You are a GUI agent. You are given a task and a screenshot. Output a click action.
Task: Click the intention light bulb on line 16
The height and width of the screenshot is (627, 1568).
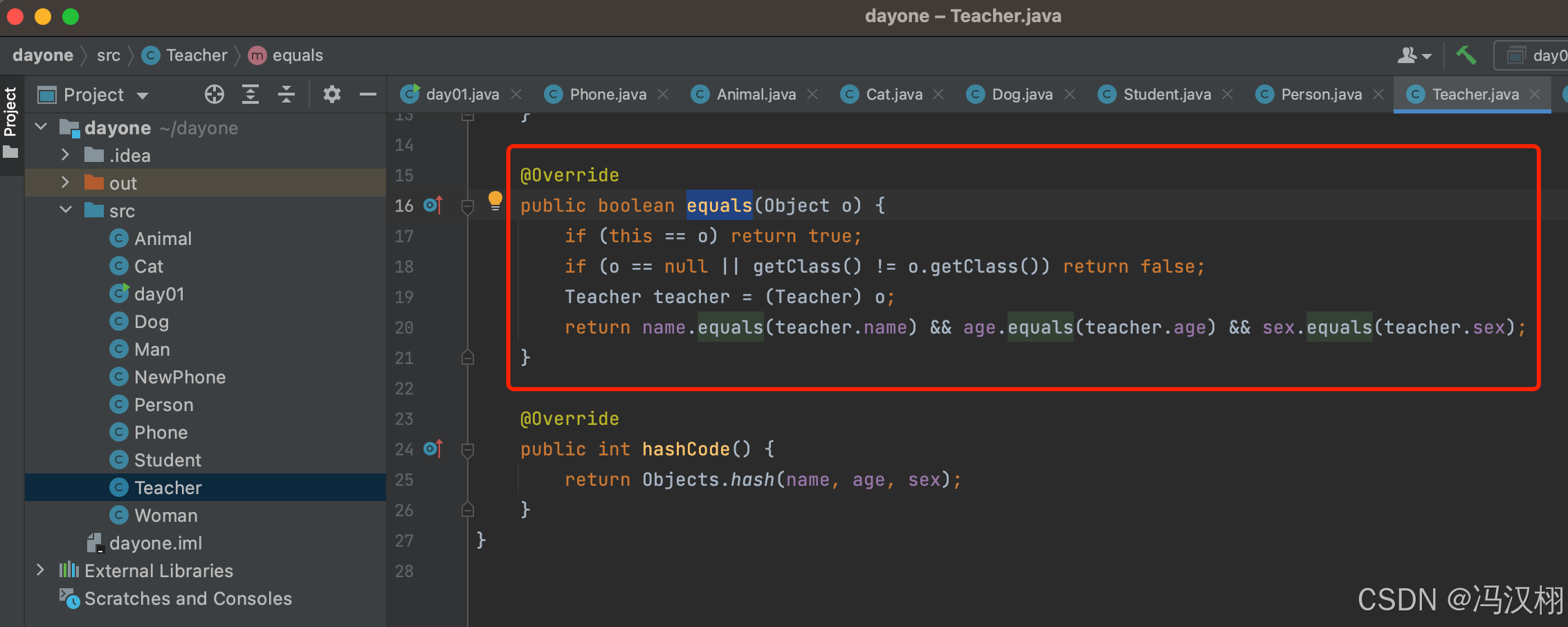(x=495, y=201)
